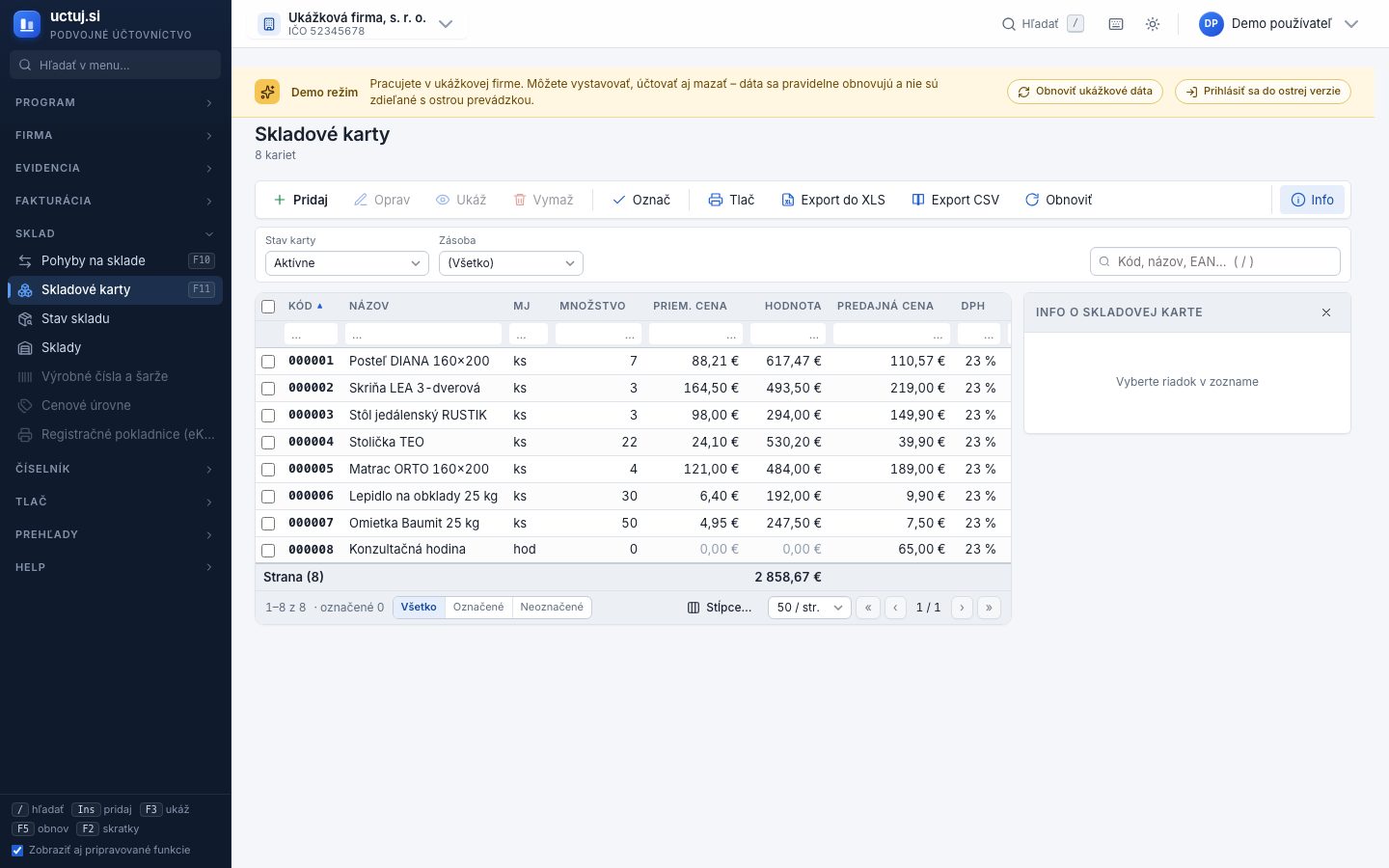
Task: Check the row for Konzultačná hodina
Action: [x=268, y=551]
